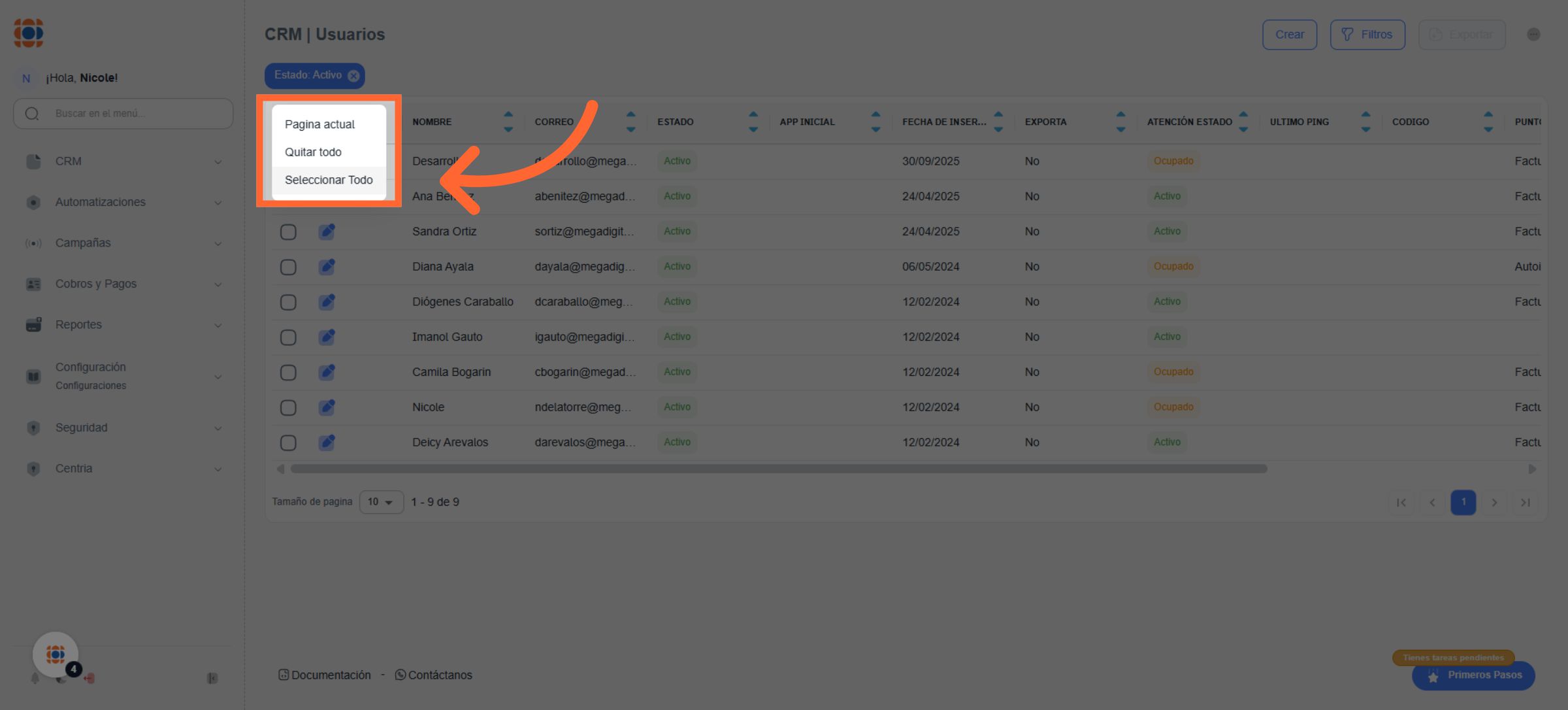Remove the Estado: Activo filter chip

point(353,76)
